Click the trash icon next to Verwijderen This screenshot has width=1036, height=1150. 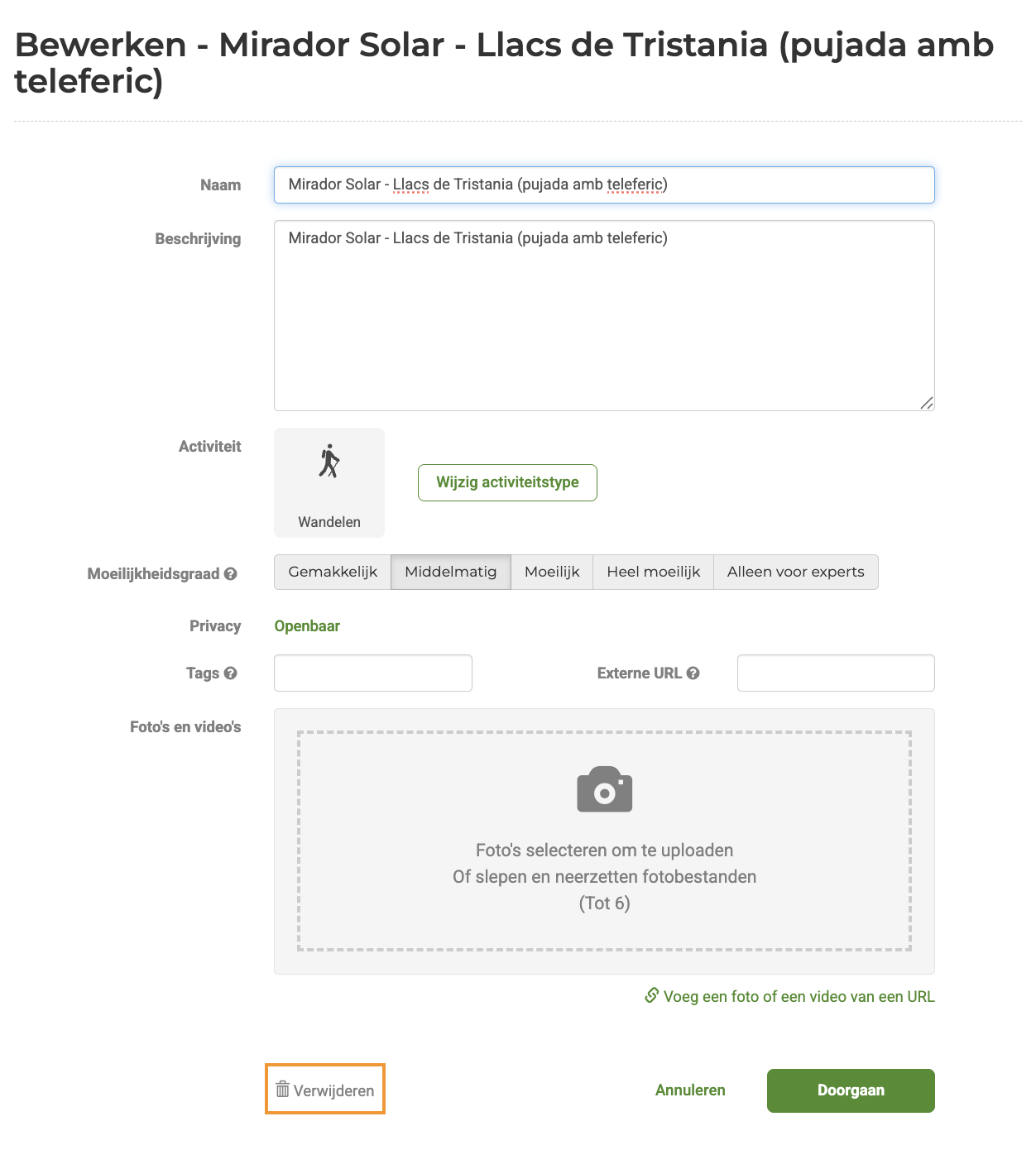(x=283, y=1089)
